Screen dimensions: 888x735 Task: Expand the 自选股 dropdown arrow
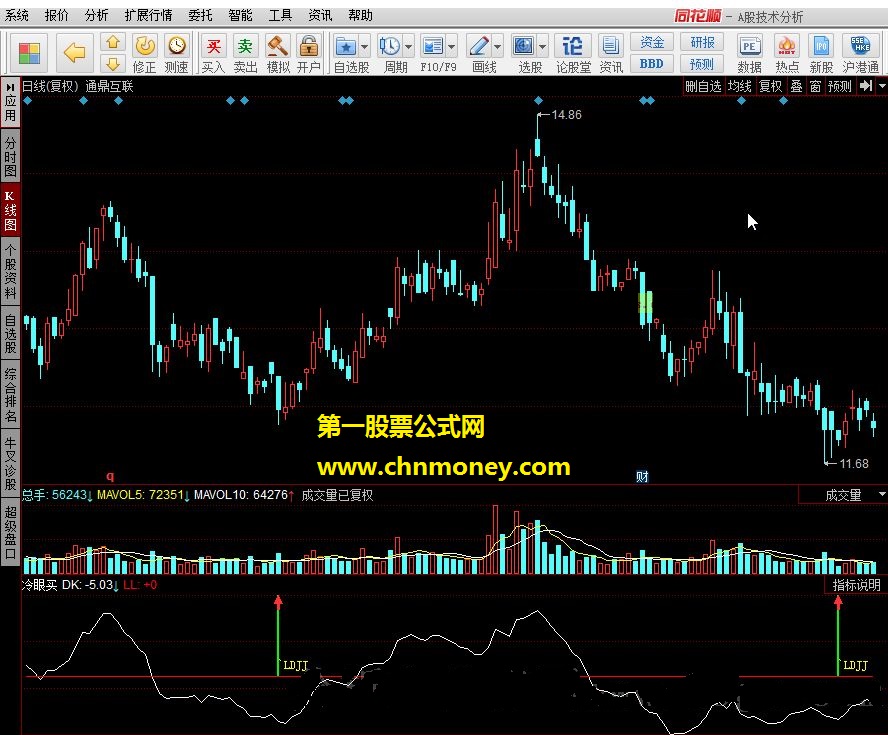365,46
